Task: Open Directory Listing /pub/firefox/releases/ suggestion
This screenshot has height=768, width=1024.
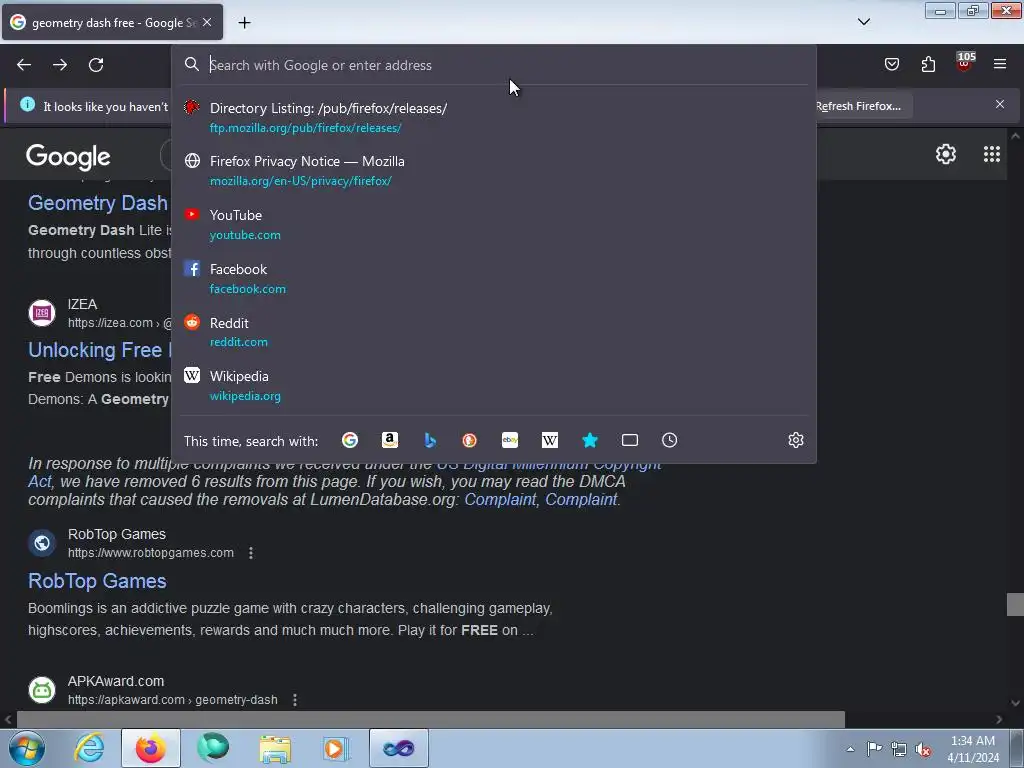Action: pyautogui.click(x=494, y=118)
